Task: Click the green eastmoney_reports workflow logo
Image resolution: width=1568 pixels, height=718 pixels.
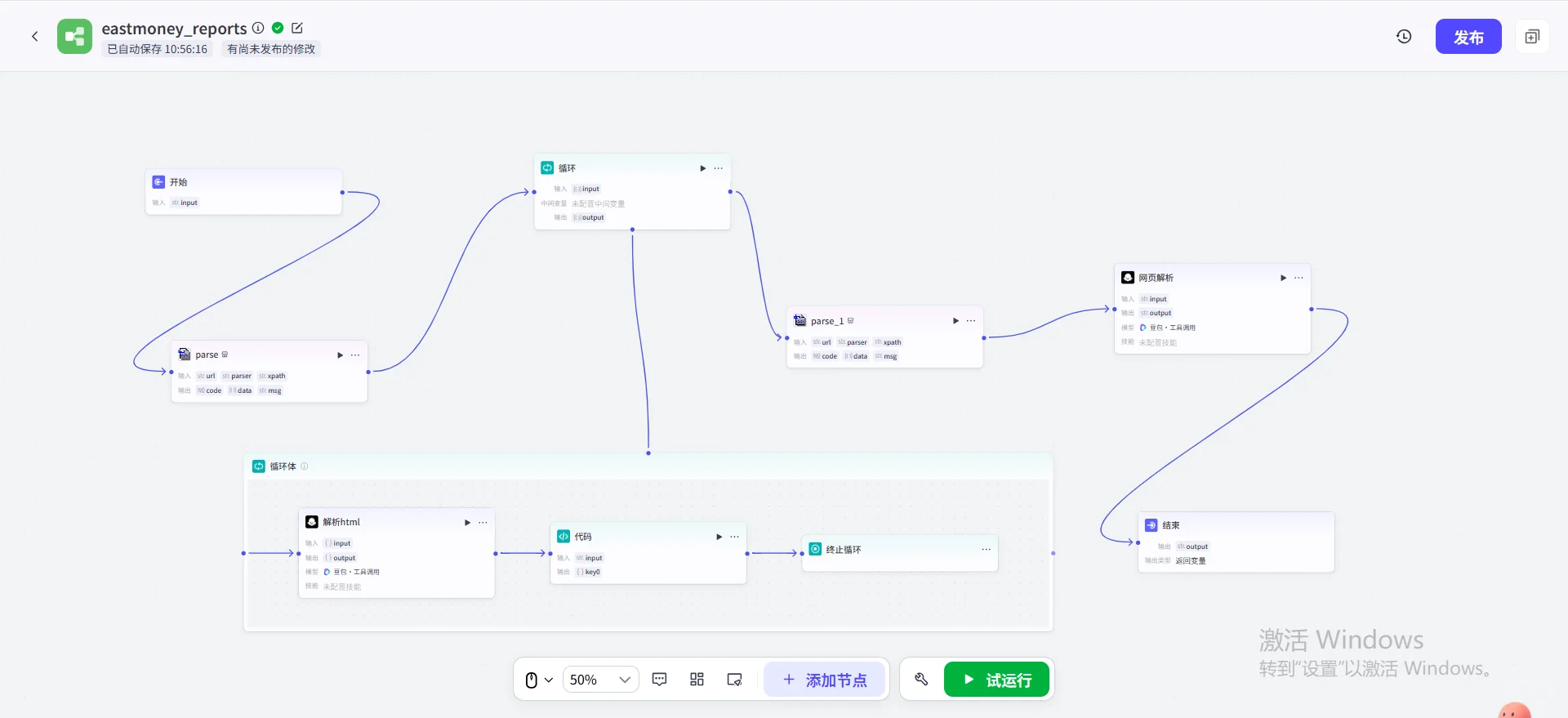Action: [74, 36]
